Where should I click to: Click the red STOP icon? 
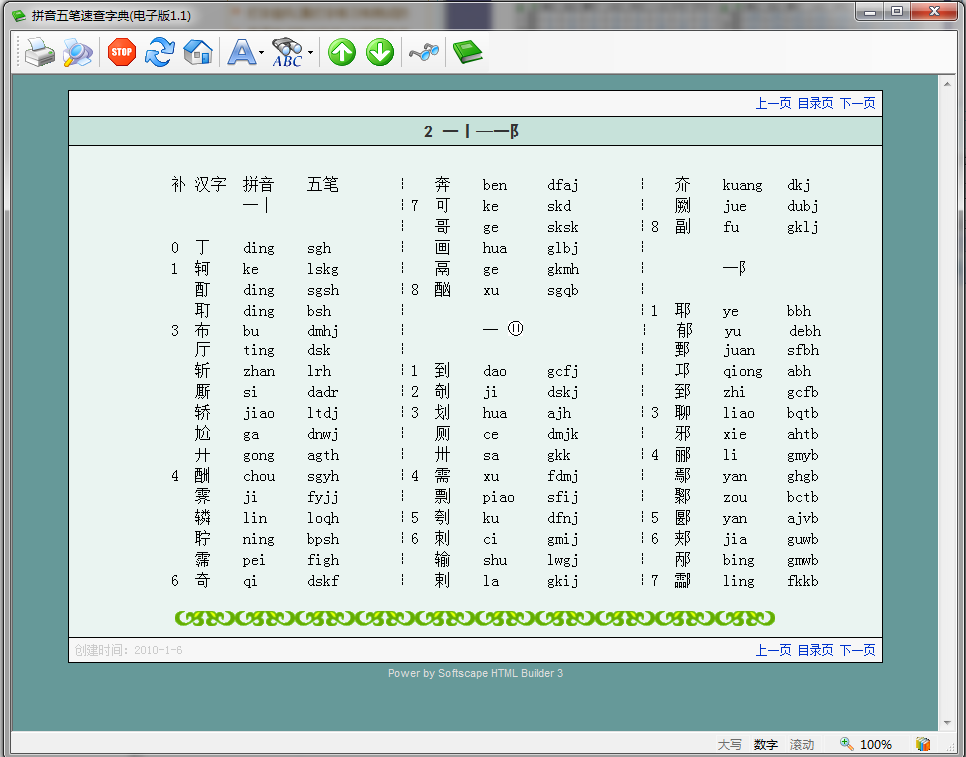[122, 52]
